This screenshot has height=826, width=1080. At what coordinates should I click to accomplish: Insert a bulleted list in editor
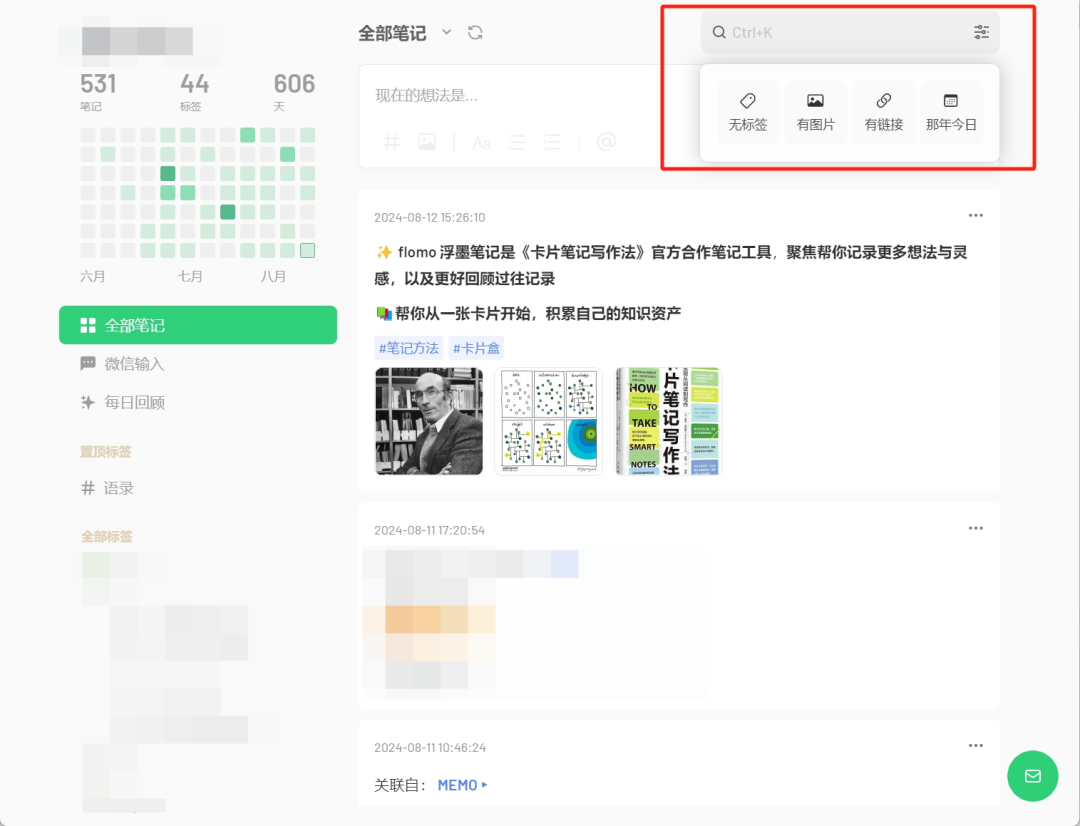tap(517, 143)
